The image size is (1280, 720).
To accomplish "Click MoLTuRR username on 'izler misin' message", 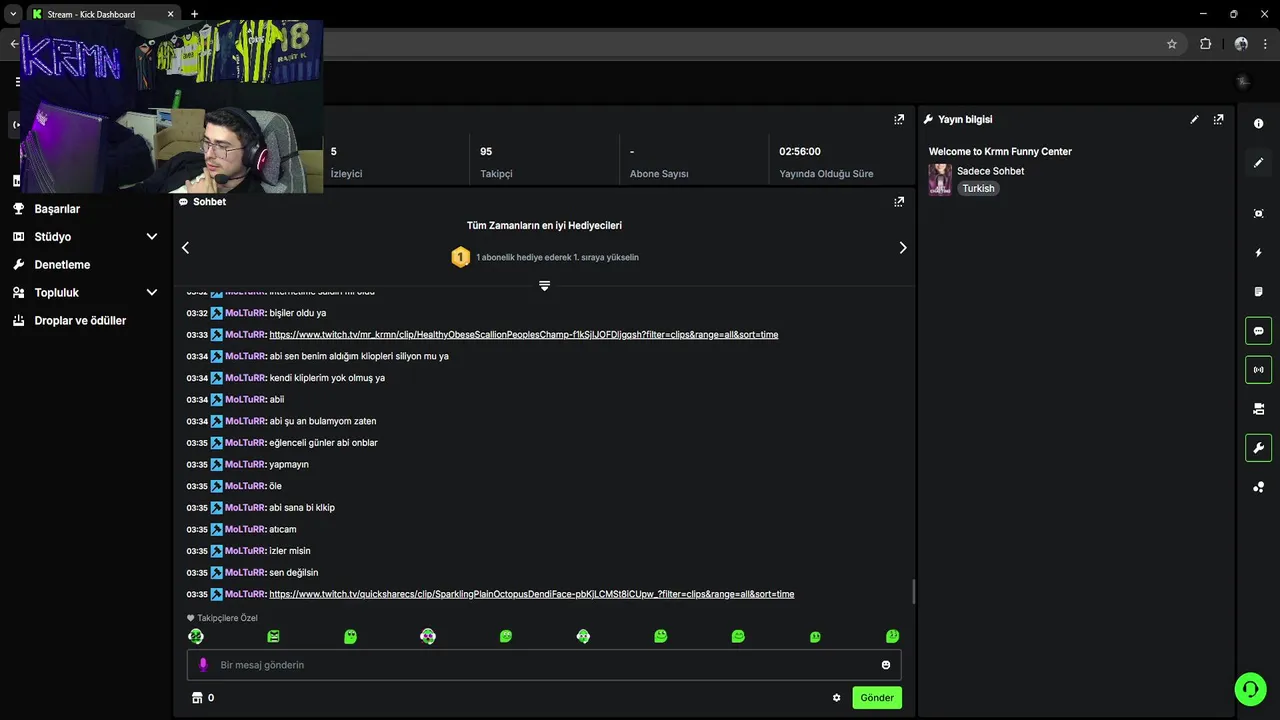I will point(246,551).
